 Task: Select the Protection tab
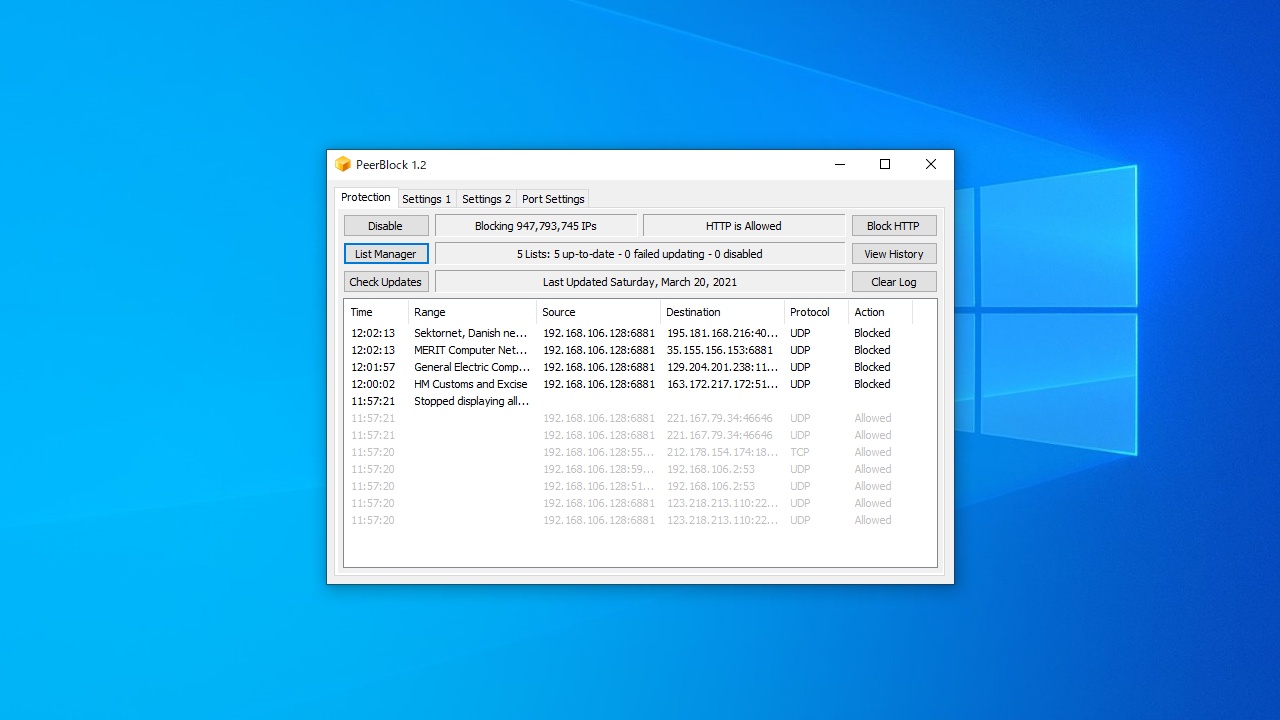366,197
